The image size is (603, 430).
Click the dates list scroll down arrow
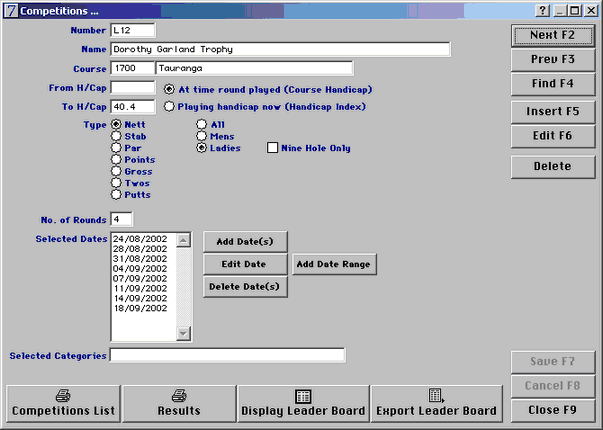[x=183, y=333]
